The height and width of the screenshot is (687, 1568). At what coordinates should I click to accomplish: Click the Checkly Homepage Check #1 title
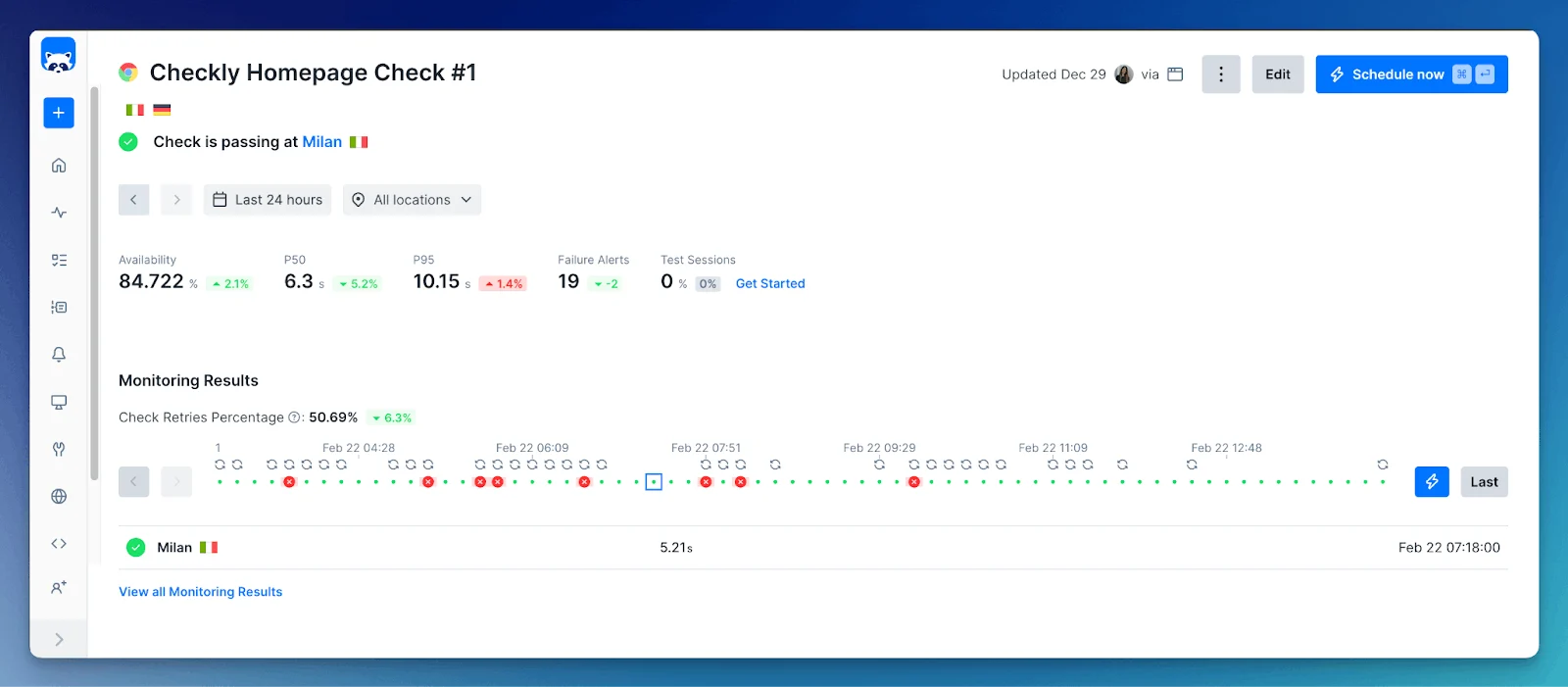(313, 73)
